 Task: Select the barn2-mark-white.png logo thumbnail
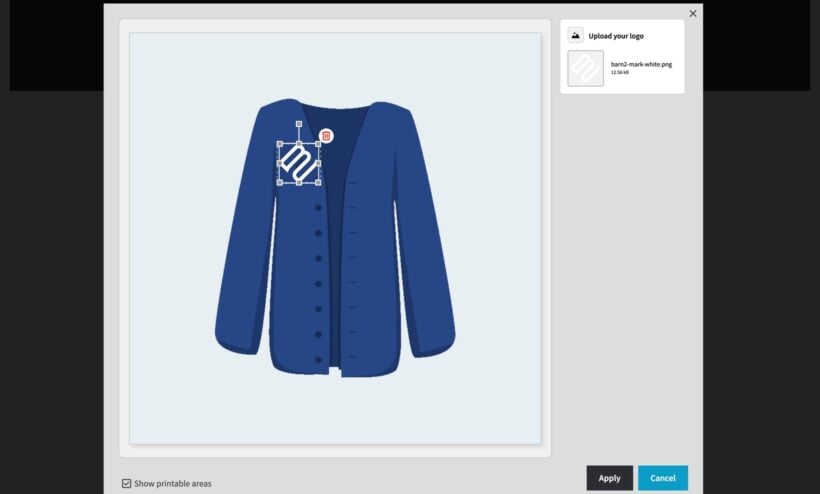pos(585,68)
